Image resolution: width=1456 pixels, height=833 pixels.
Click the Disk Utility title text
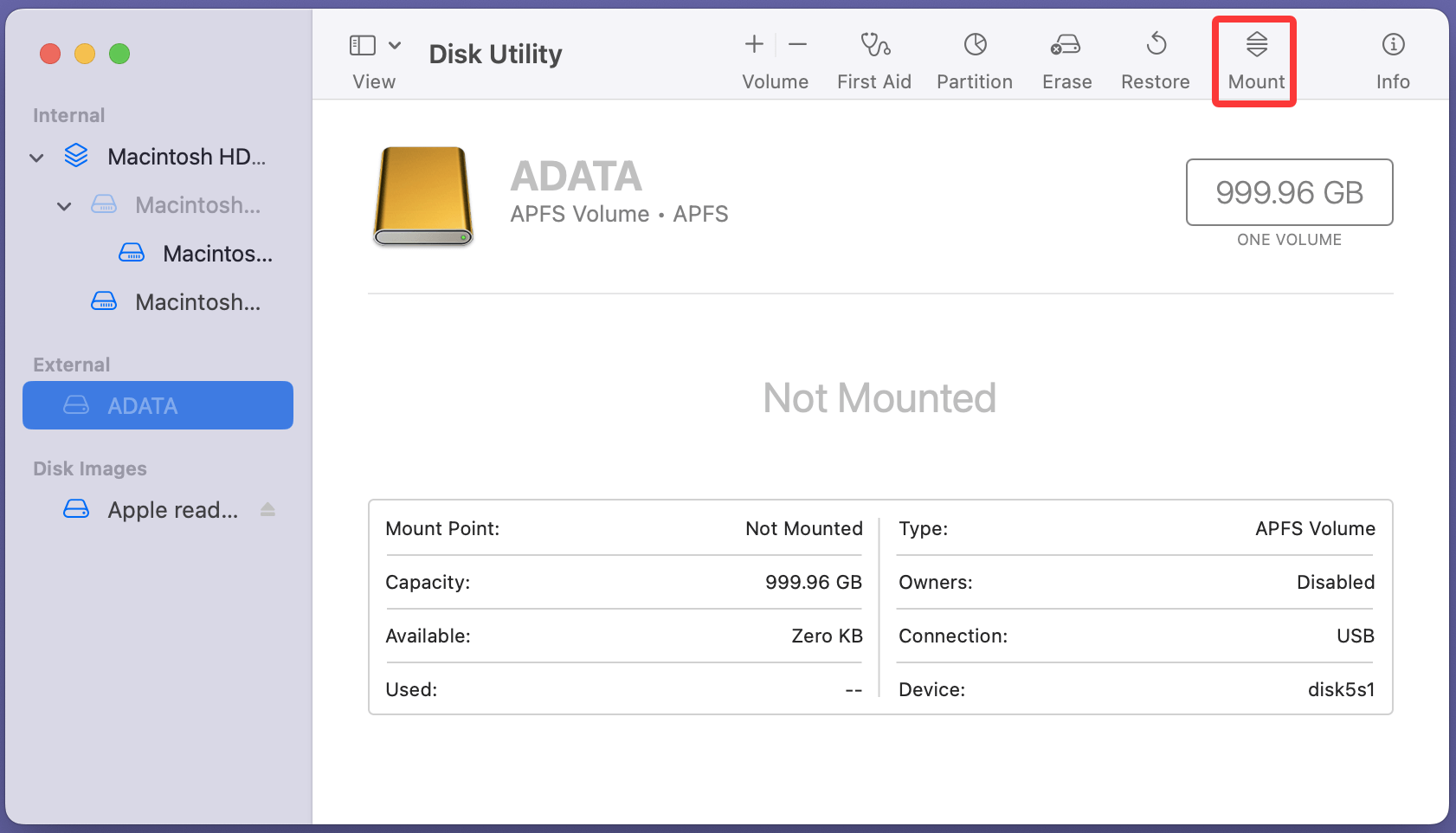coord(495,54)
